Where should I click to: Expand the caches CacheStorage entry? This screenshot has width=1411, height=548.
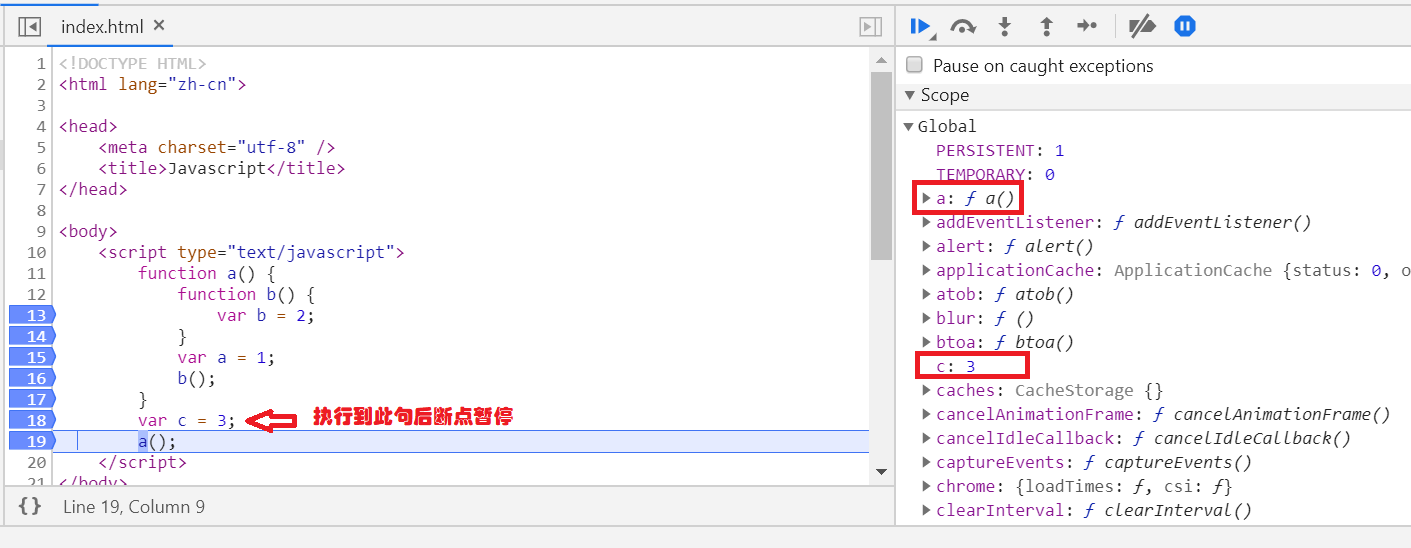point(927,390)
